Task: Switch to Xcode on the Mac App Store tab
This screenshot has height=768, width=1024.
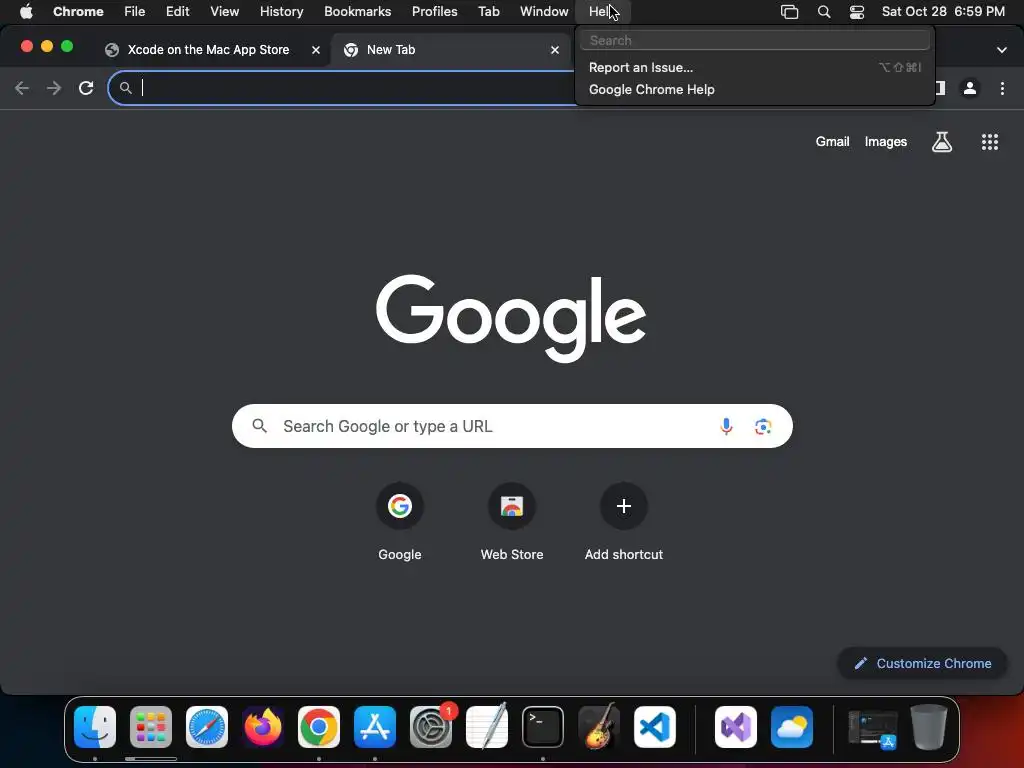Action: 208,50
